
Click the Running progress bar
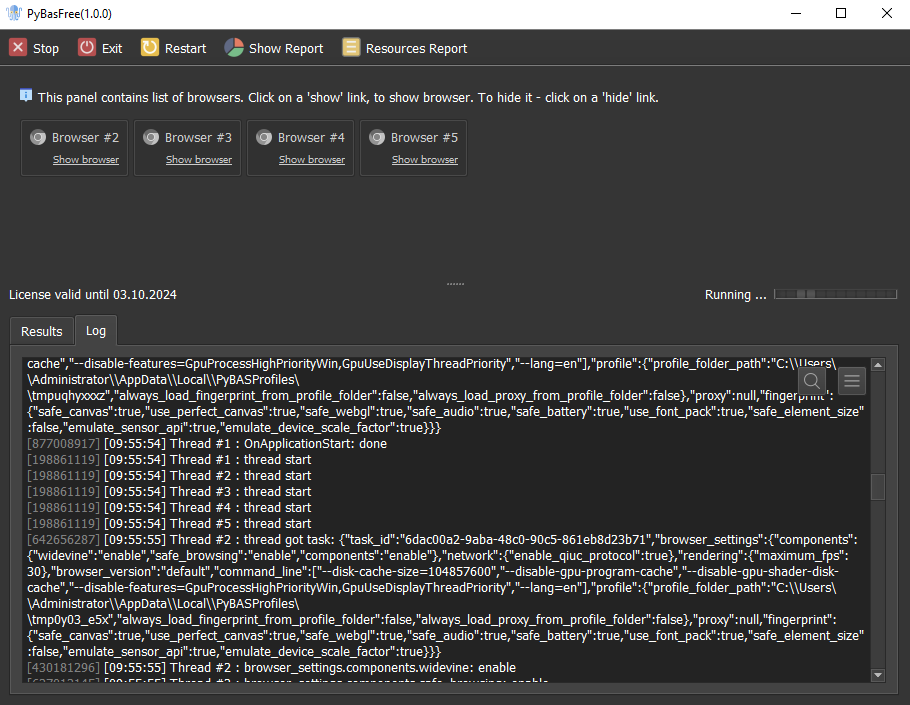(837, 295)
